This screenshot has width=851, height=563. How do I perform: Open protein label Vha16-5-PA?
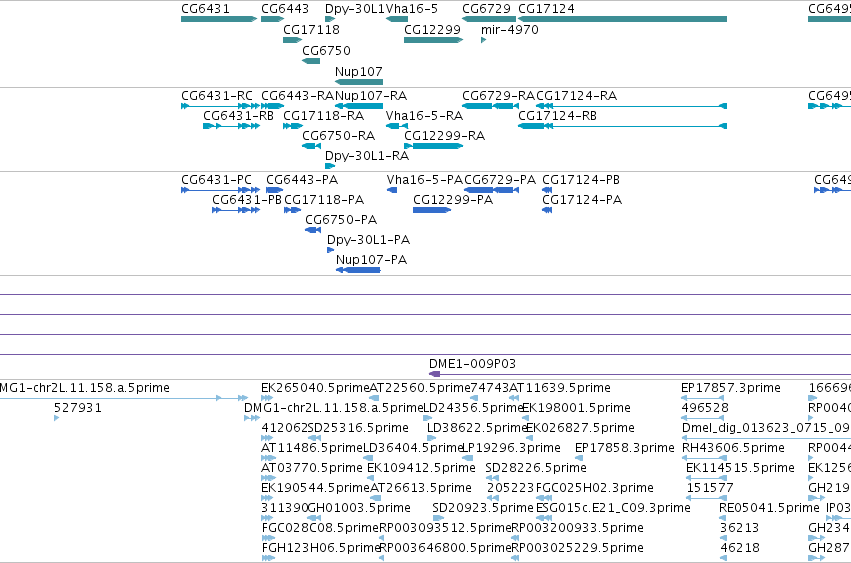[x=425, y=180]
